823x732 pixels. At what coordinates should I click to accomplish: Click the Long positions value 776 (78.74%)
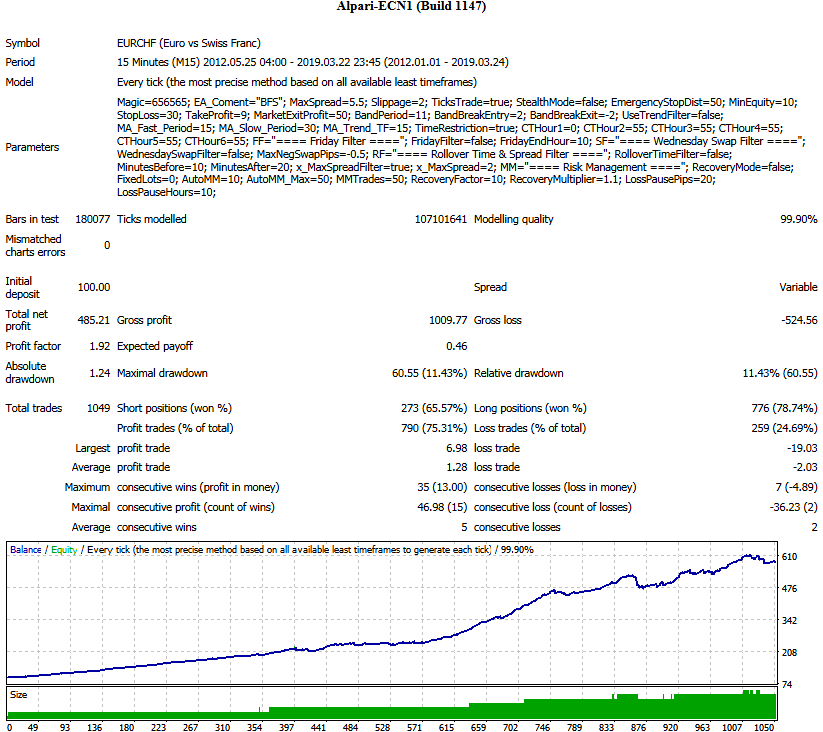click(784, 408)
